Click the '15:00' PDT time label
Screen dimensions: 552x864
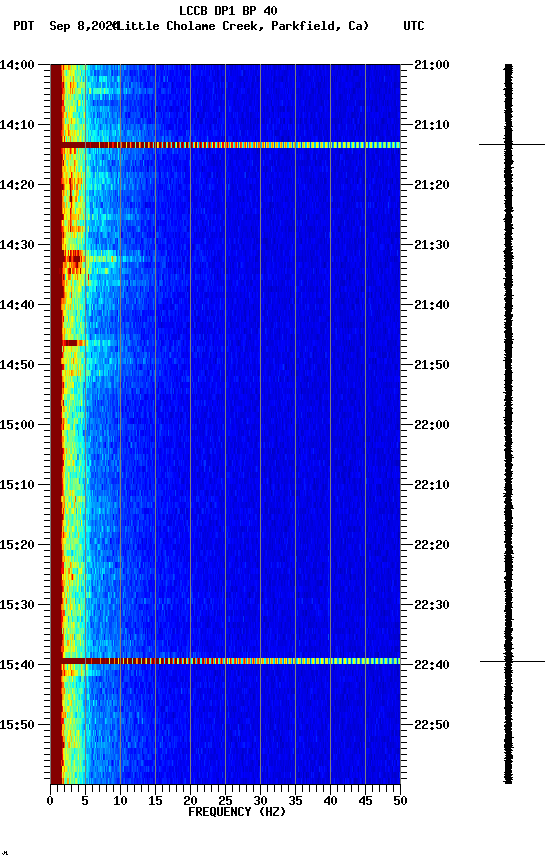[x=17, y=425]
